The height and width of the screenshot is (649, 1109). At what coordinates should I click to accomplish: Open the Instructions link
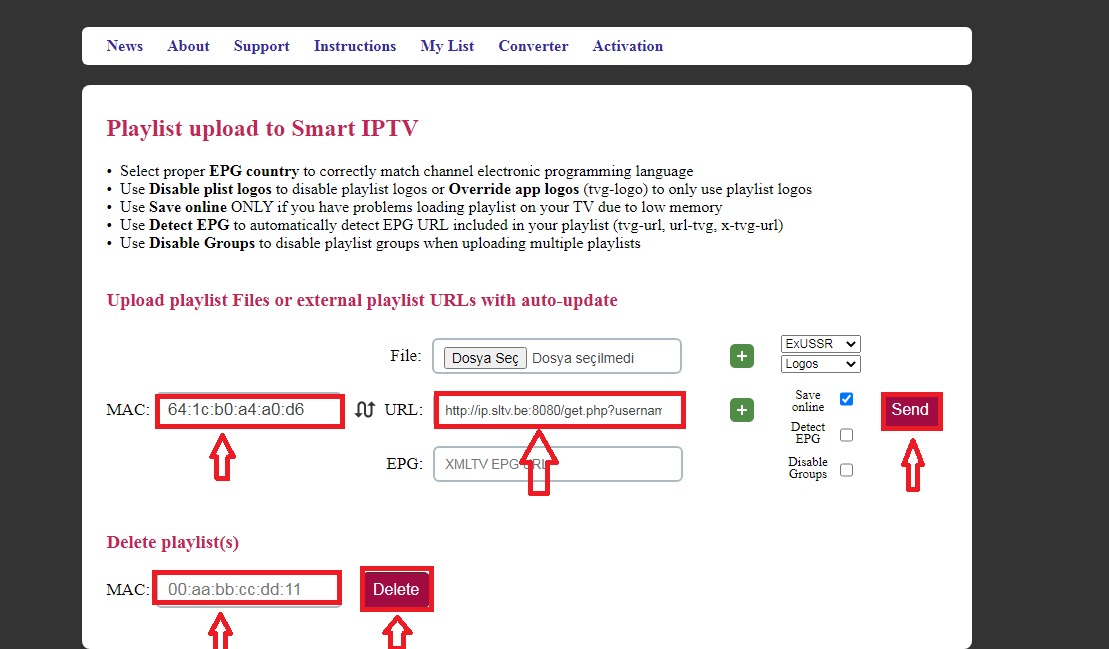click(x=355, y=46)
